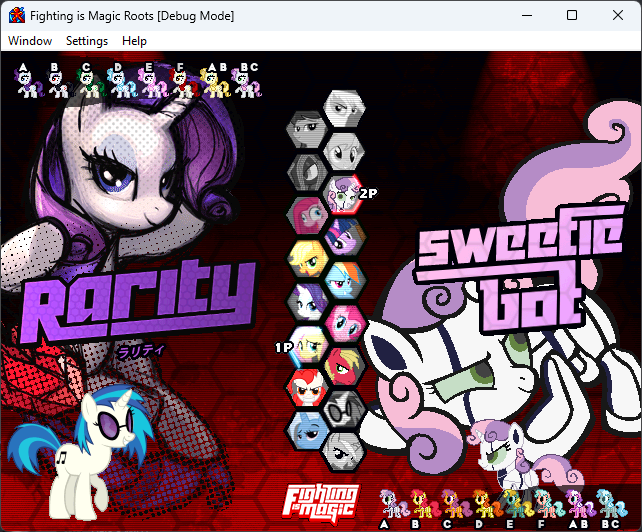Click the greyed-out pony with round glasses
642x532 pixels.
[x=345, y=409]
